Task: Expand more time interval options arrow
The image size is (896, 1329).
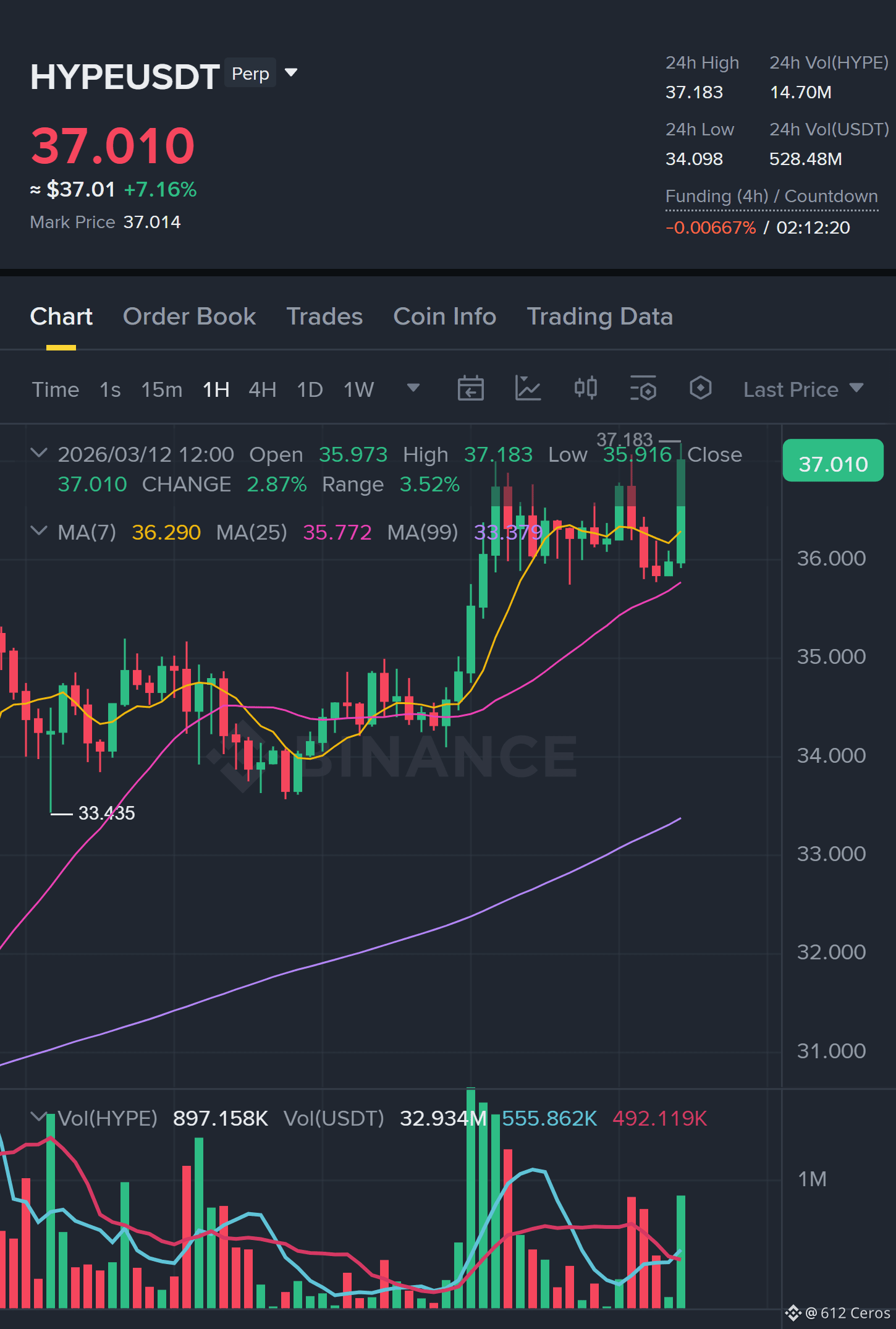Action: pos(413,388)
